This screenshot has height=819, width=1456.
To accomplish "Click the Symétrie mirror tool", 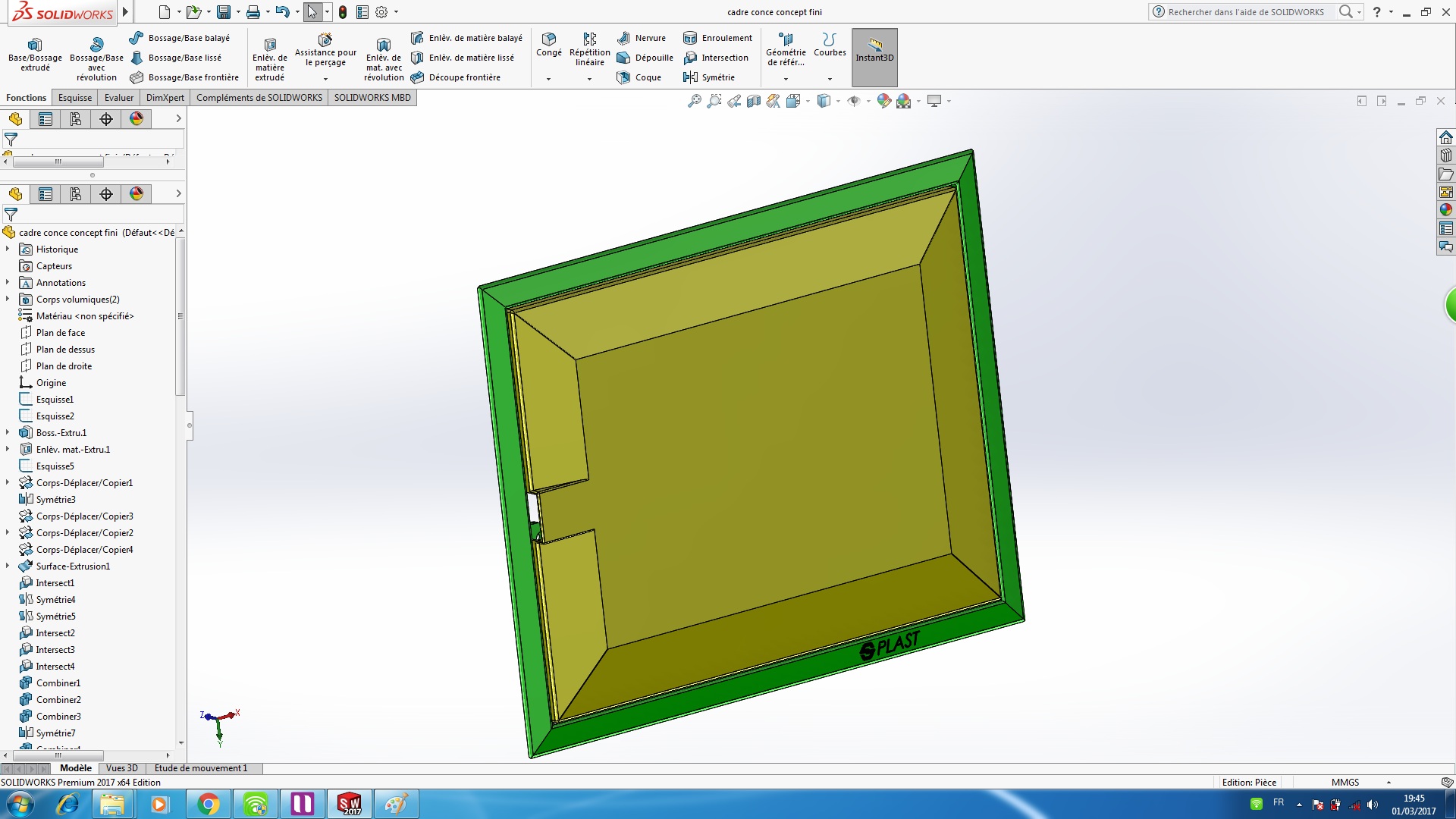I will [709, 77].
